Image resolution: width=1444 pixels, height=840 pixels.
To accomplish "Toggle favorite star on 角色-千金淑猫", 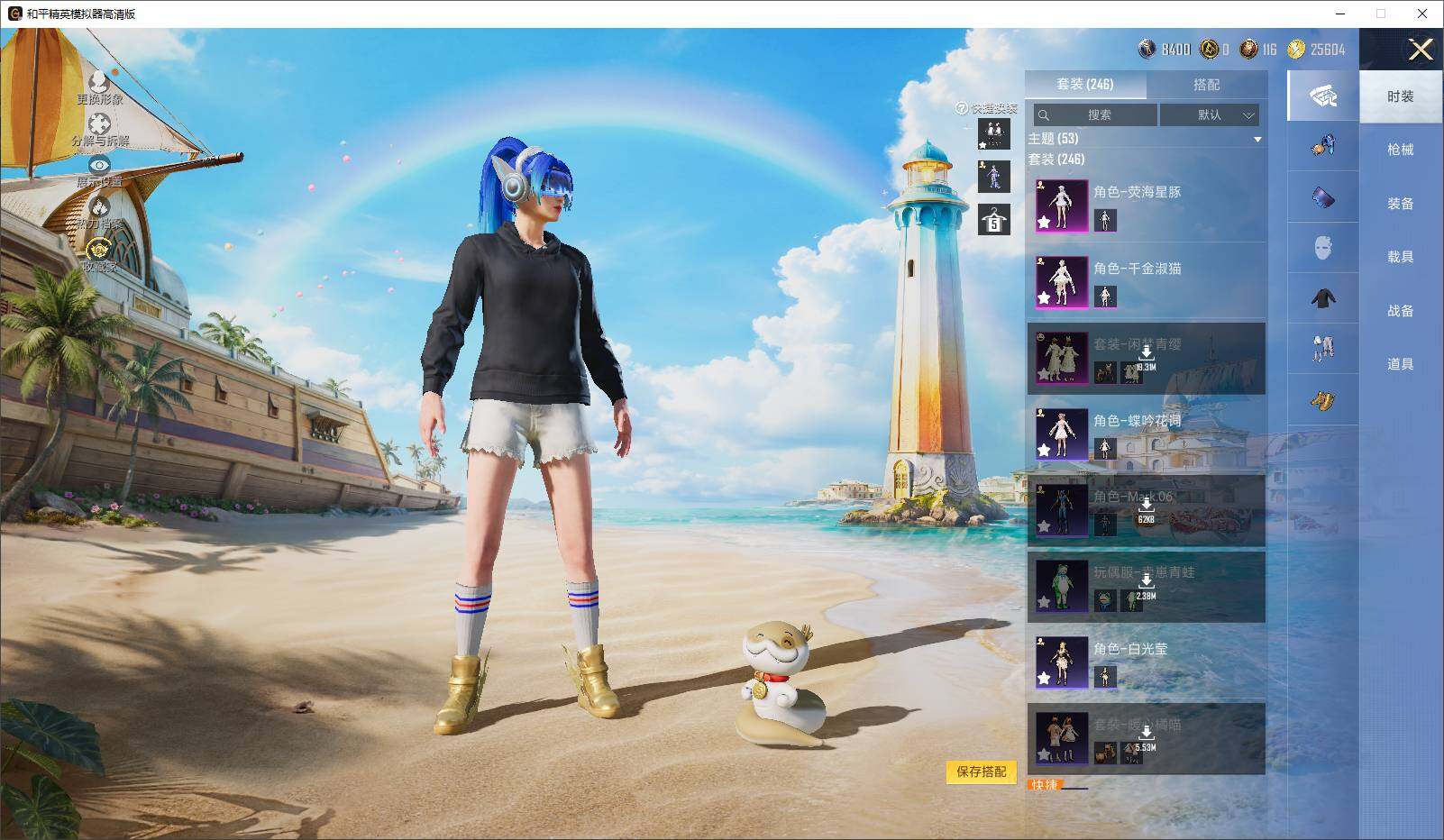I will point(1044,298).
